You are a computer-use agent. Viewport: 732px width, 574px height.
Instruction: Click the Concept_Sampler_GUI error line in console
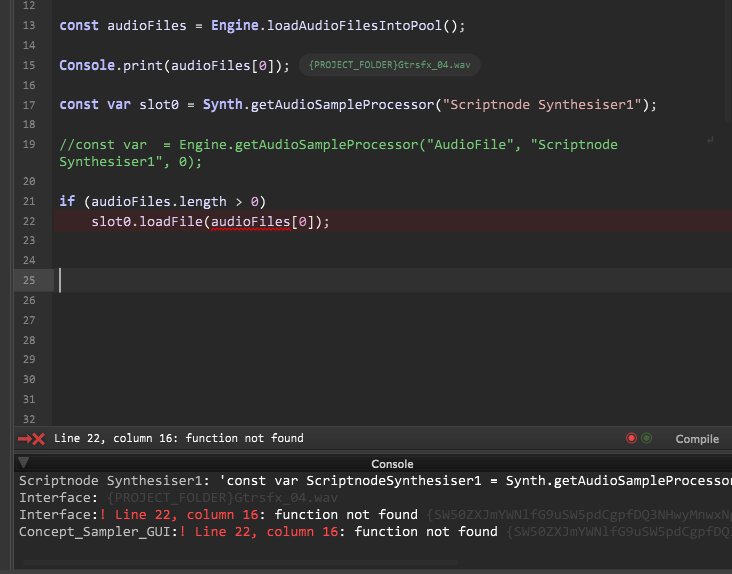pos(260,531)
